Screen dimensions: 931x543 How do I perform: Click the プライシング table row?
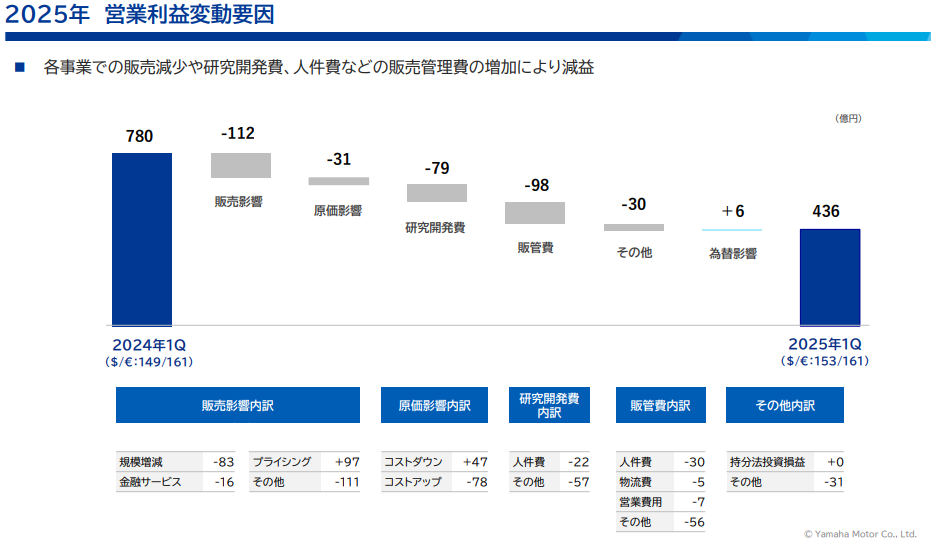[305, 462]
